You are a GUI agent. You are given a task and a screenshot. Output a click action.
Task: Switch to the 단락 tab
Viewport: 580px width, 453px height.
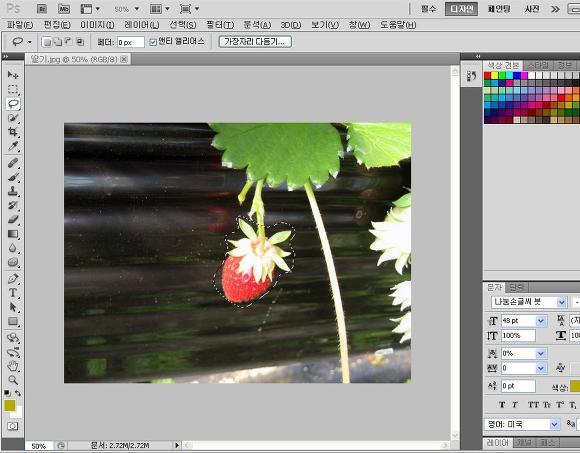click(x=516, y=287)
